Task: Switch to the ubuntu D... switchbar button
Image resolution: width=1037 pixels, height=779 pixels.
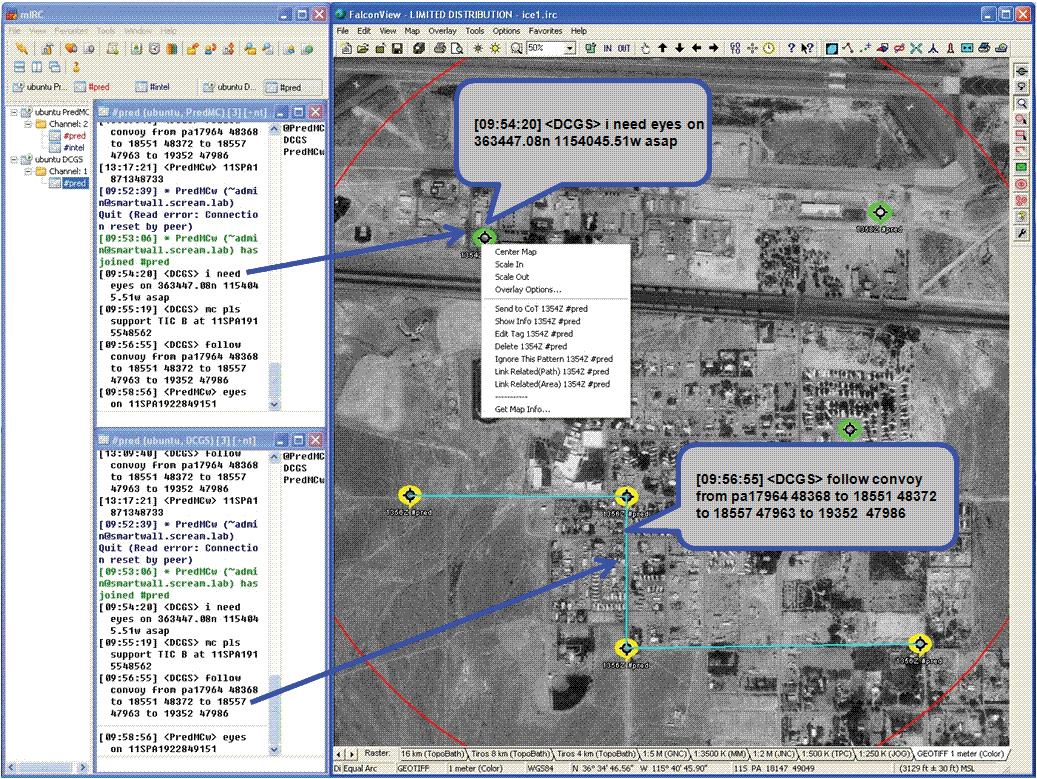Action: [229, 87]
